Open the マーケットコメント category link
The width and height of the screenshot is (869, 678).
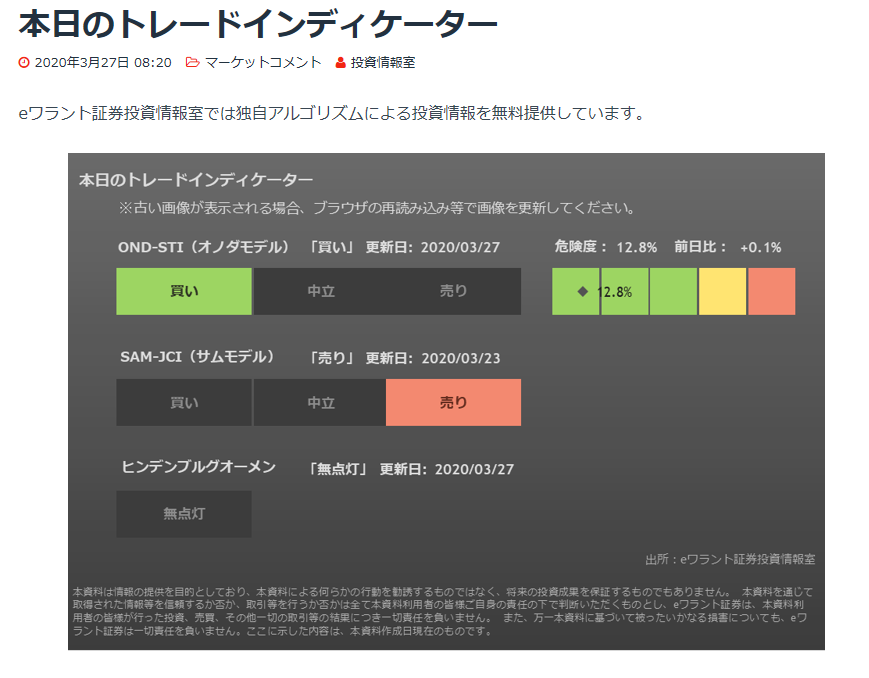pyautogui.click(x=263, y=63)
